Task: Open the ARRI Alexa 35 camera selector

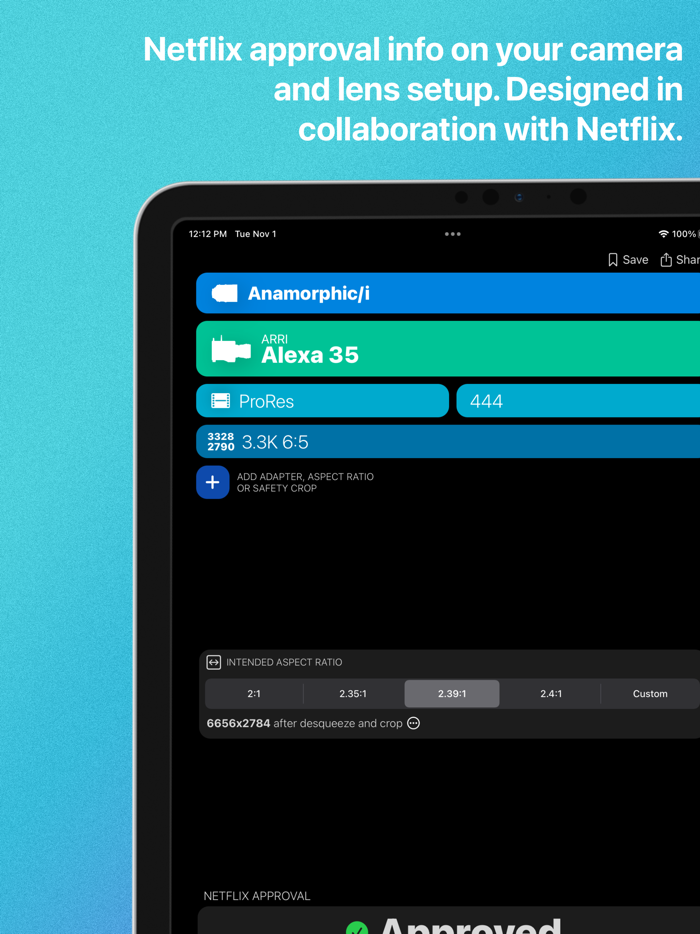Action: click(x=448, y=349)
